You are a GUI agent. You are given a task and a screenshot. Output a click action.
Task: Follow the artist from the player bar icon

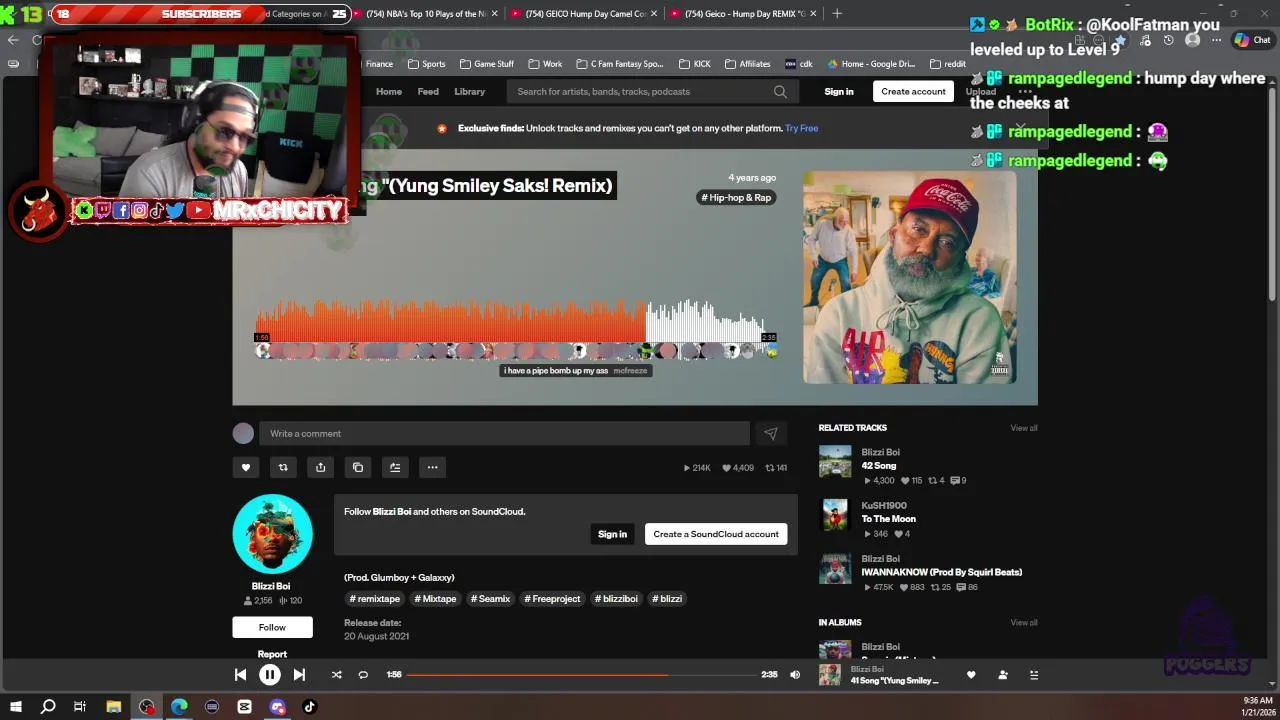[1003, 675]
